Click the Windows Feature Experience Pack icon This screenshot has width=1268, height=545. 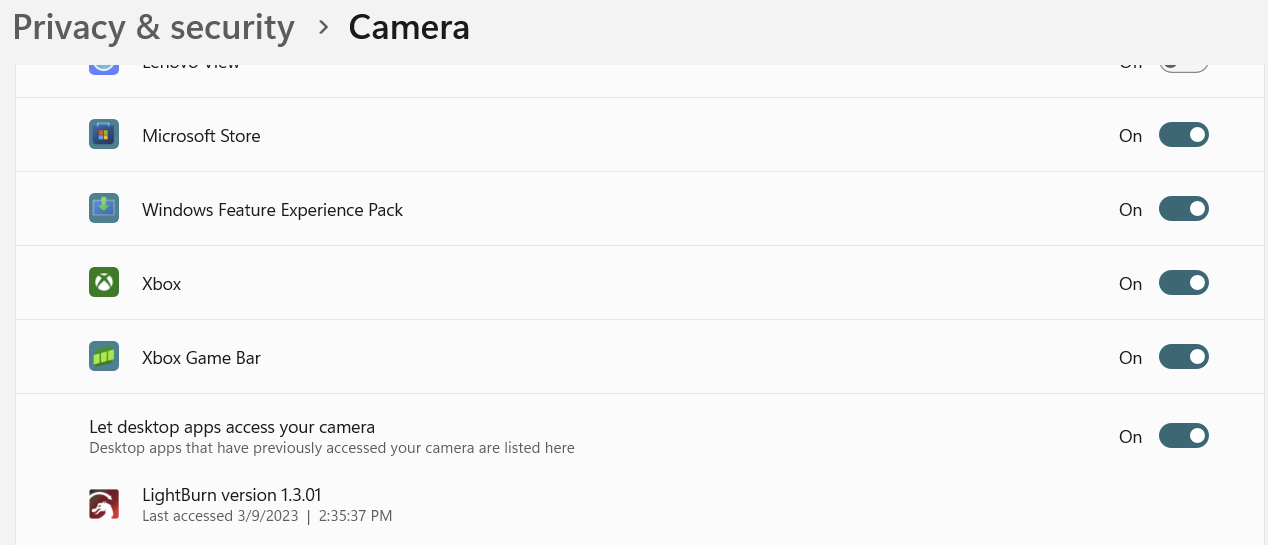[104, 209]
